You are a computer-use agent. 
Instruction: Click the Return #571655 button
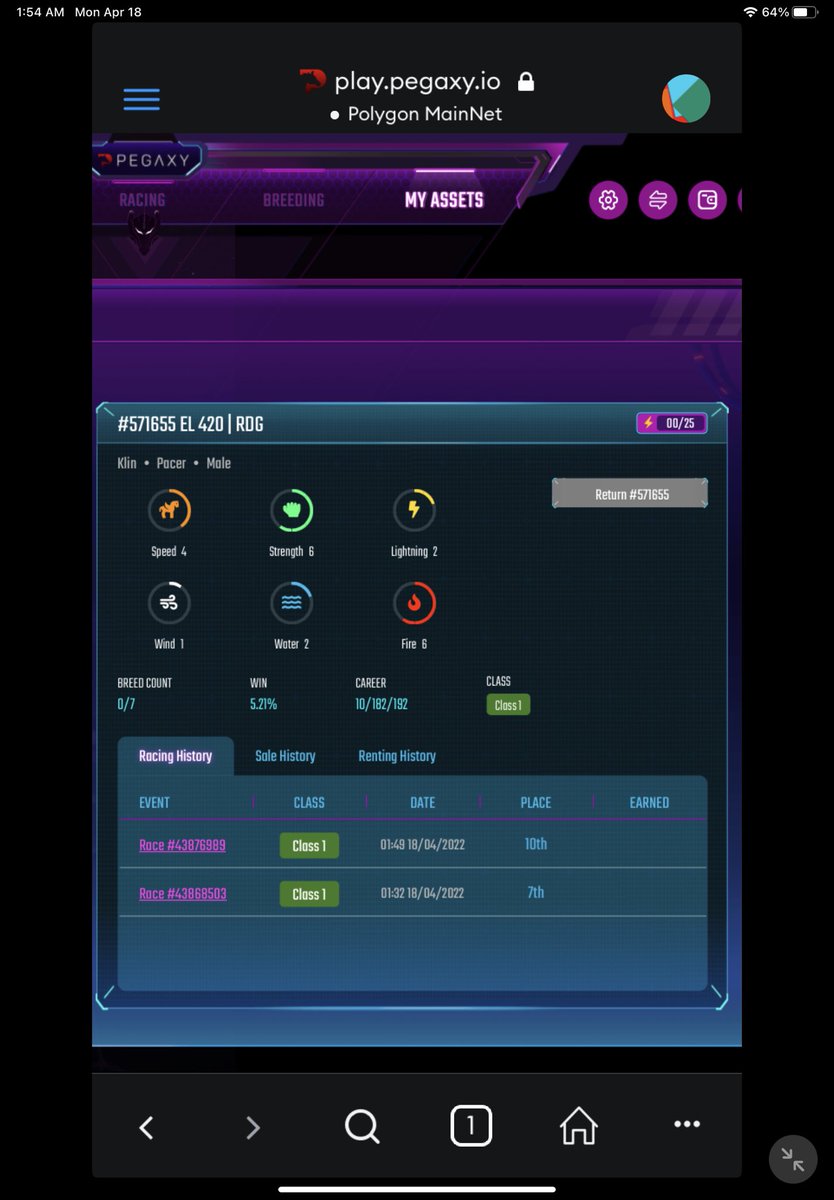coord(630,494)
